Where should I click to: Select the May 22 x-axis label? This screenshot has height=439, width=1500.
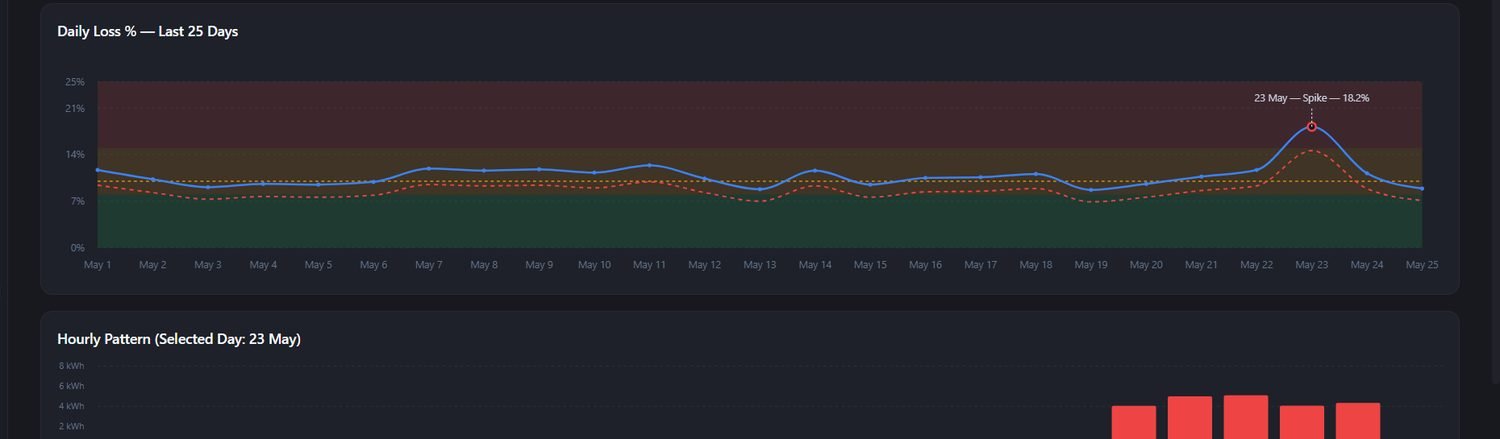[1256, 265]
